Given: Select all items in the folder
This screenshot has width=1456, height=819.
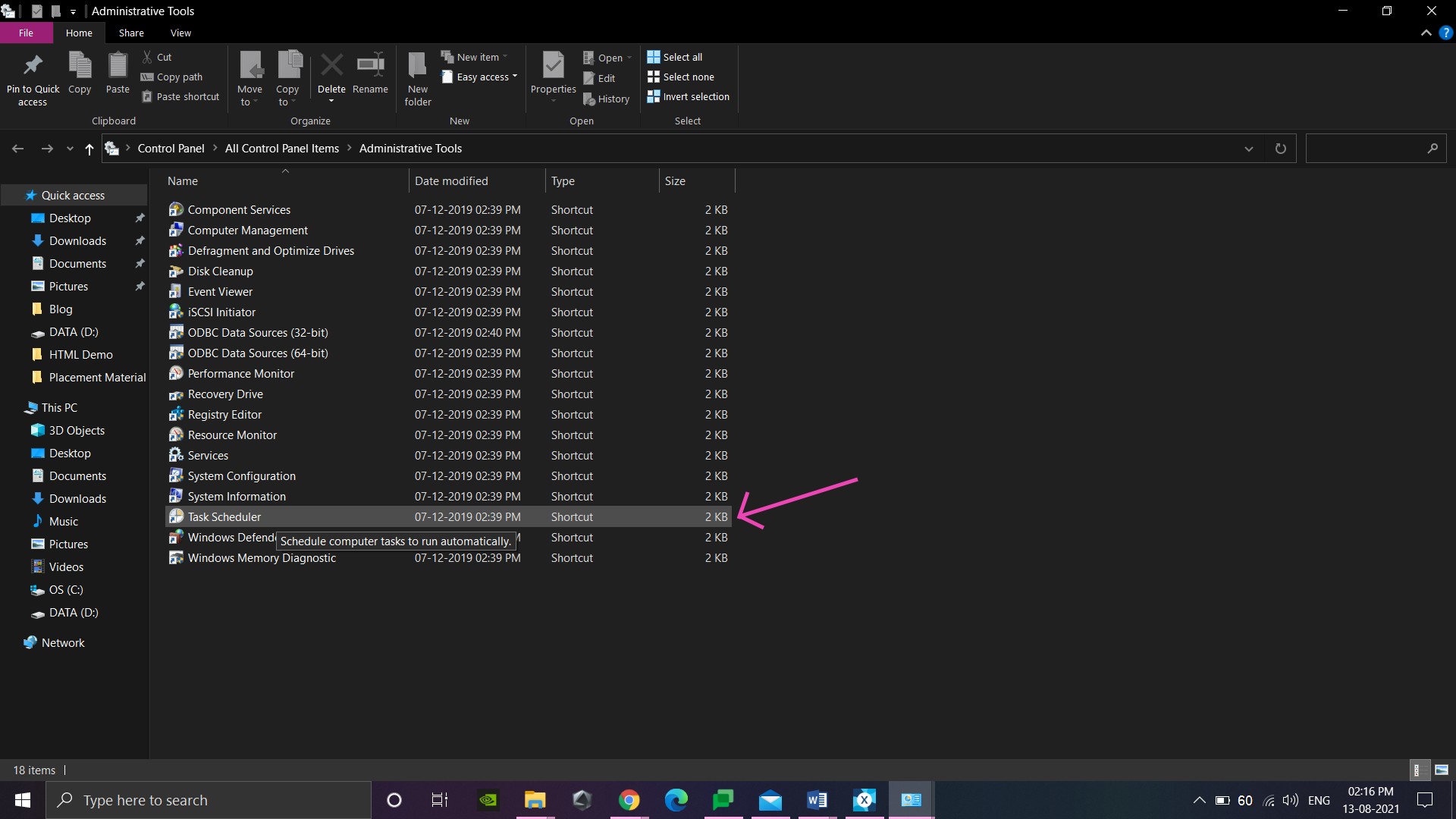Looking at the screenshot, I should click(x=676, y=56).
